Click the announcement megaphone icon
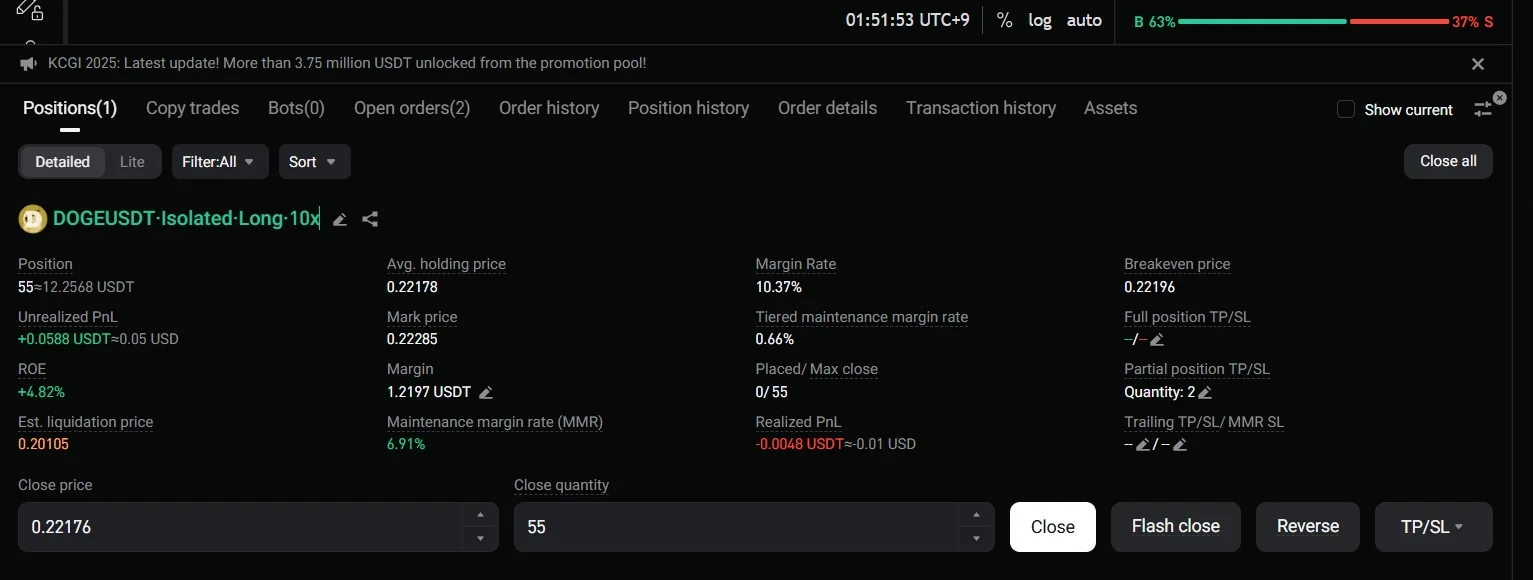Image resolution: width=1533 pixels, height=580 pixels. click(28, 64)
